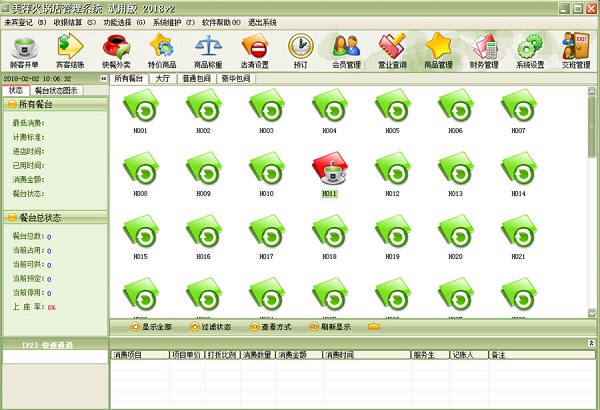Open the 功能选择 menu

tap(124, 23)
